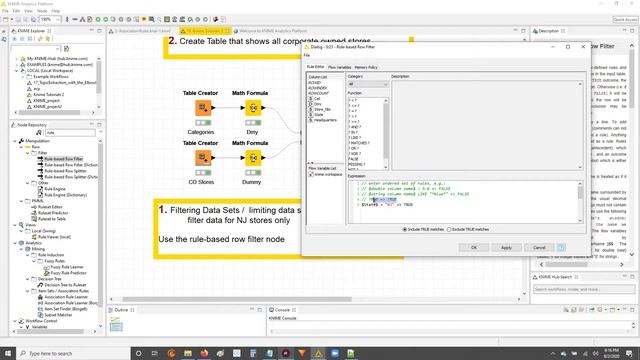The width and height of the screenshot is (640, 360).
Task: Collapse the Decision Tree folder expander
Action: pyautogui.click(x=28, y=279)
